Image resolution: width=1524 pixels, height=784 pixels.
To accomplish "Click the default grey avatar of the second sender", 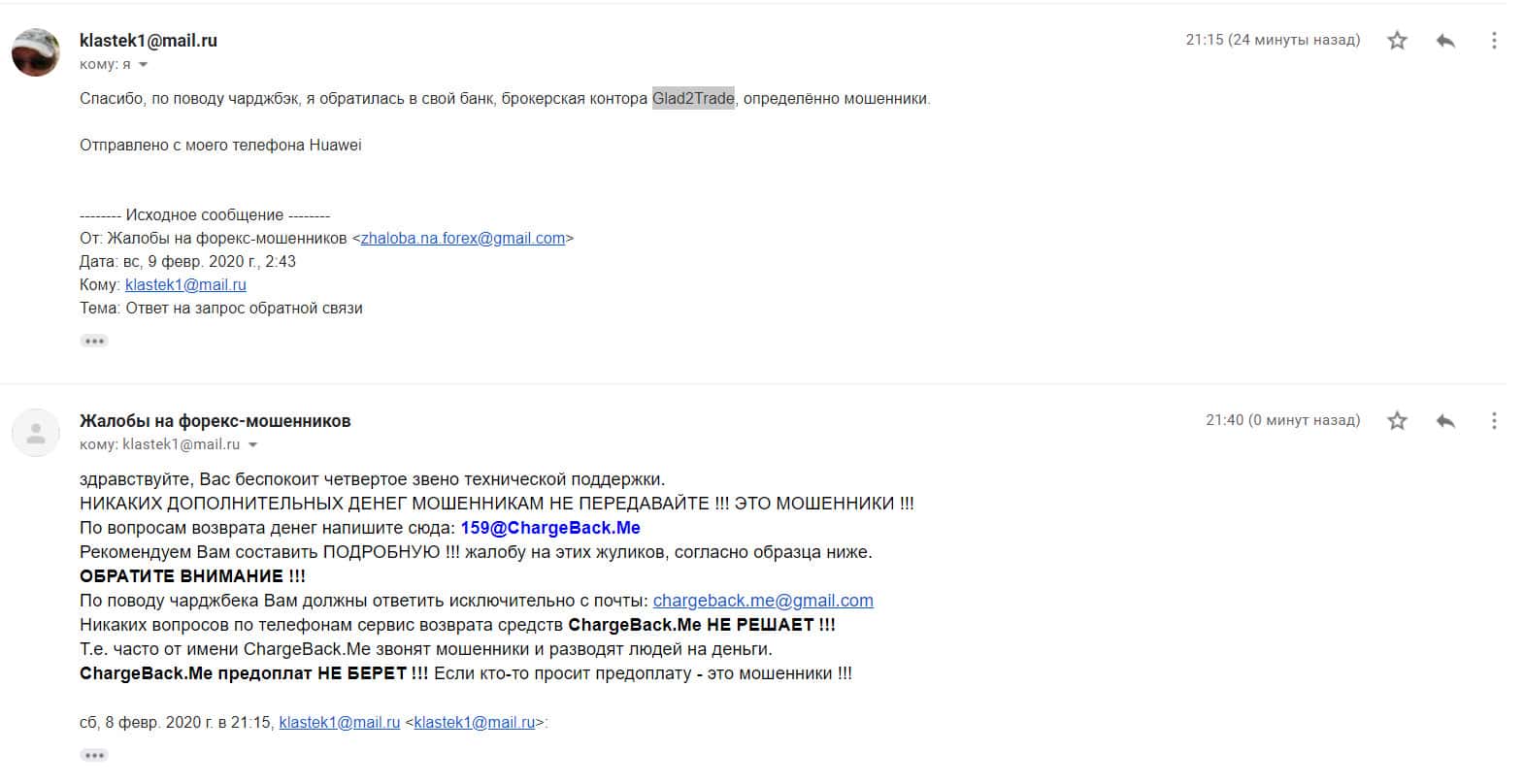I will pyautogui.click(x=36, y=433).
